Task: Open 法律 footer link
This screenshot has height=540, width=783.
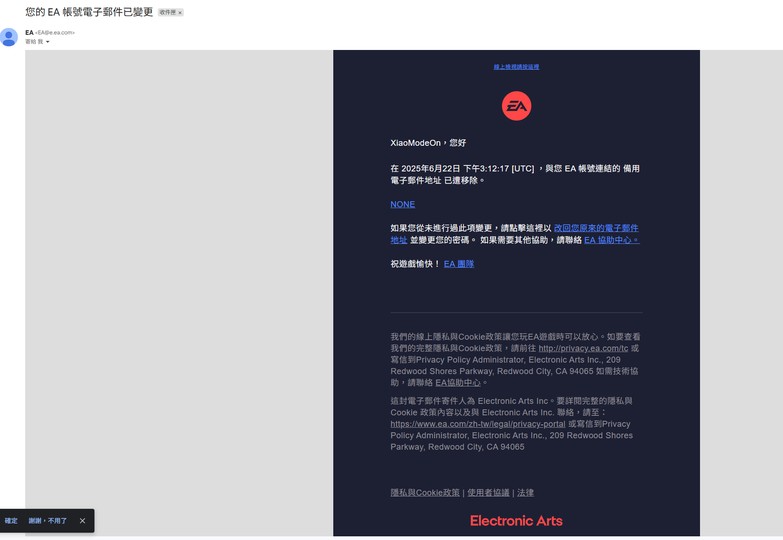Action: click(x=525, y=493)
